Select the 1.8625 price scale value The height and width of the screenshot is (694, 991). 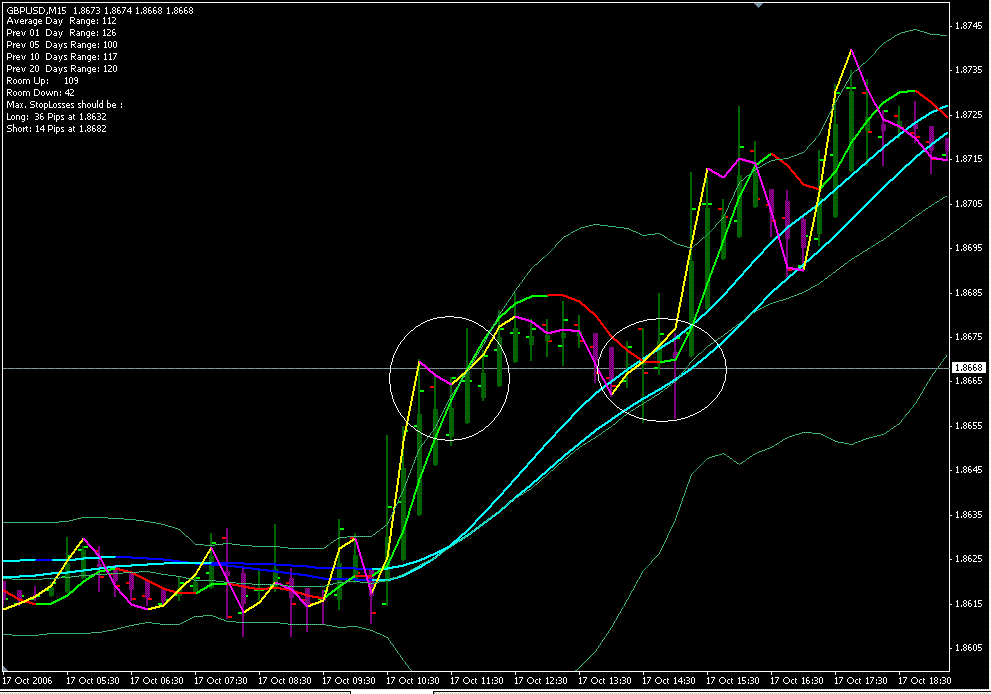[x=968, y=559]
